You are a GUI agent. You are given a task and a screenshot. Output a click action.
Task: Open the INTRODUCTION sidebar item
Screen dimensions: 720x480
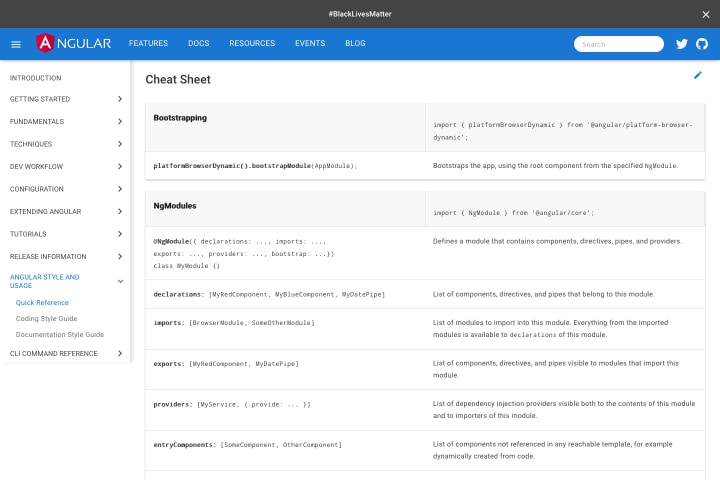(x=35, y=78)
